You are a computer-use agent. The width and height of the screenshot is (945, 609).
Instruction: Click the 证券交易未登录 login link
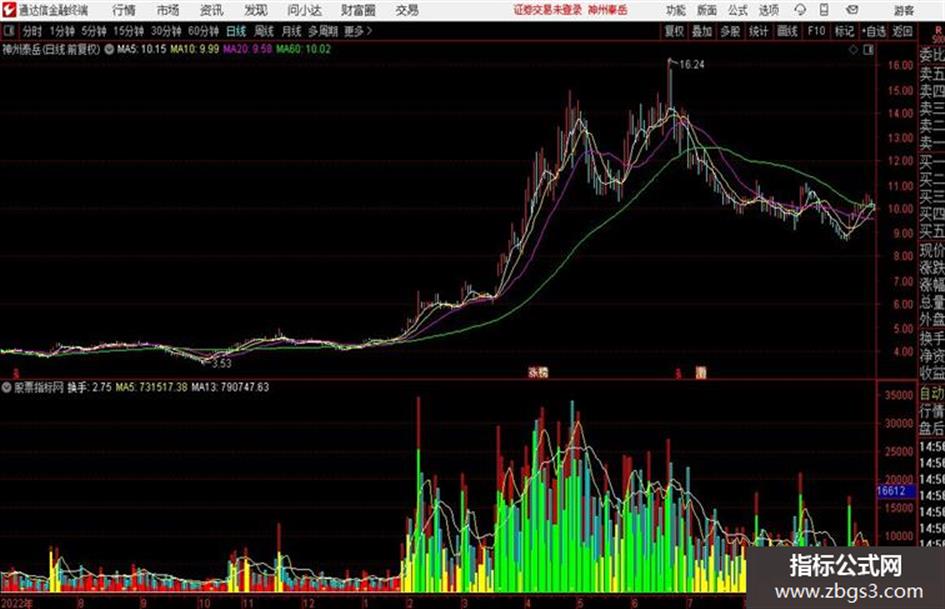[x=547, y=10]
